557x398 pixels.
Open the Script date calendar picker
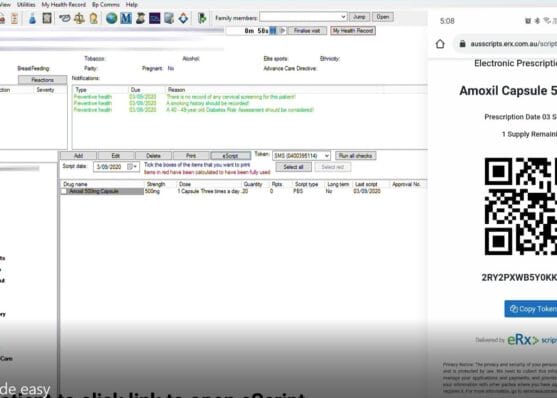[x=132, y=167]
